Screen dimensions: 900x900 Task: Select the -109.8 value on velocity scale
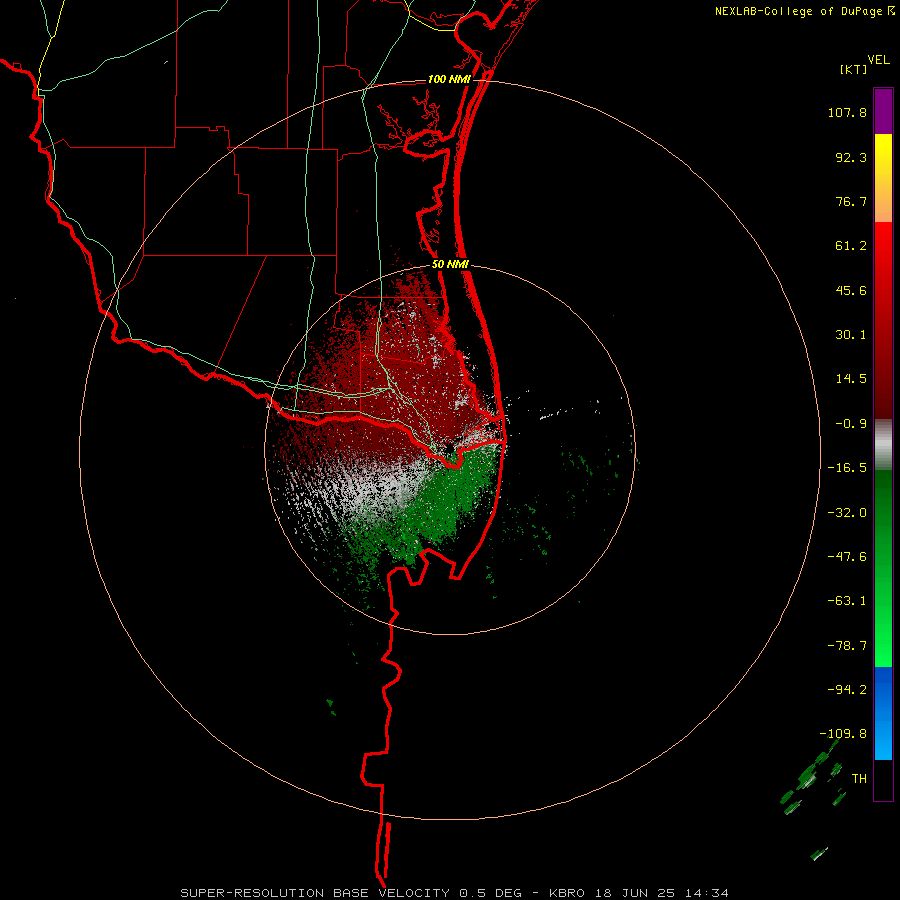(843, 734)
